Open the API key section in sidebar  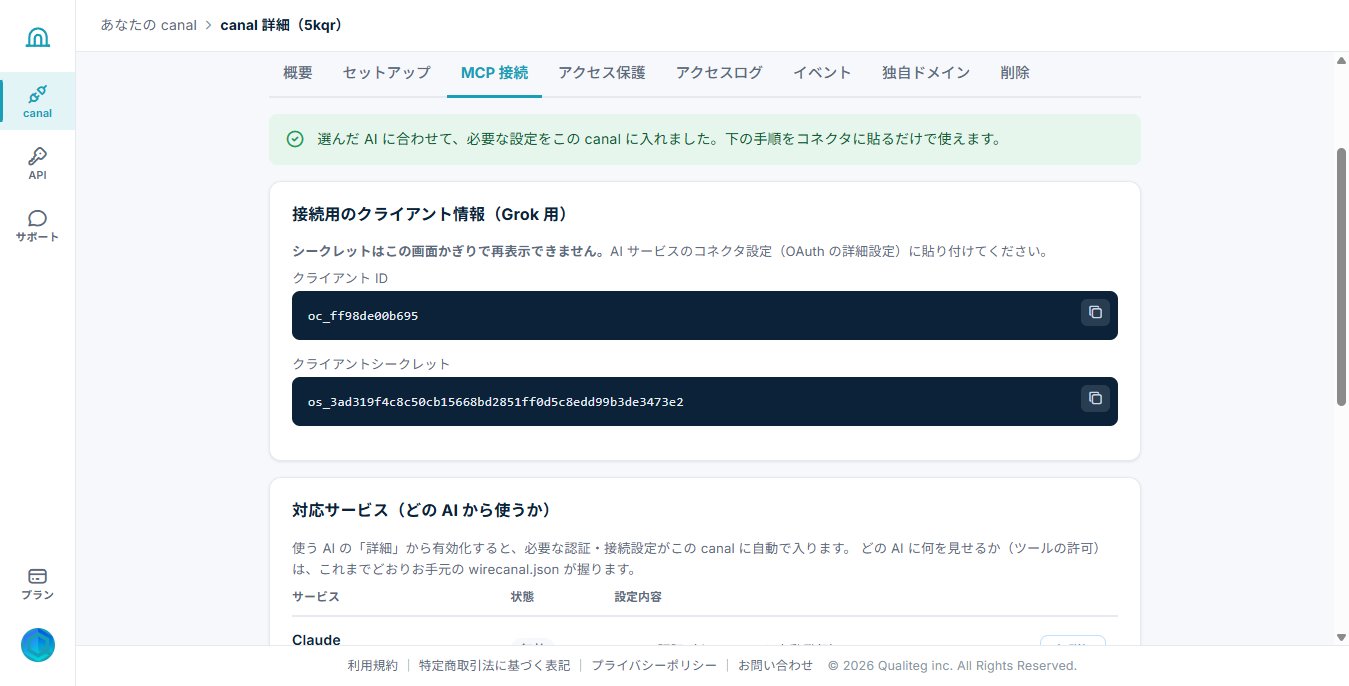click(x=38, y=163)
